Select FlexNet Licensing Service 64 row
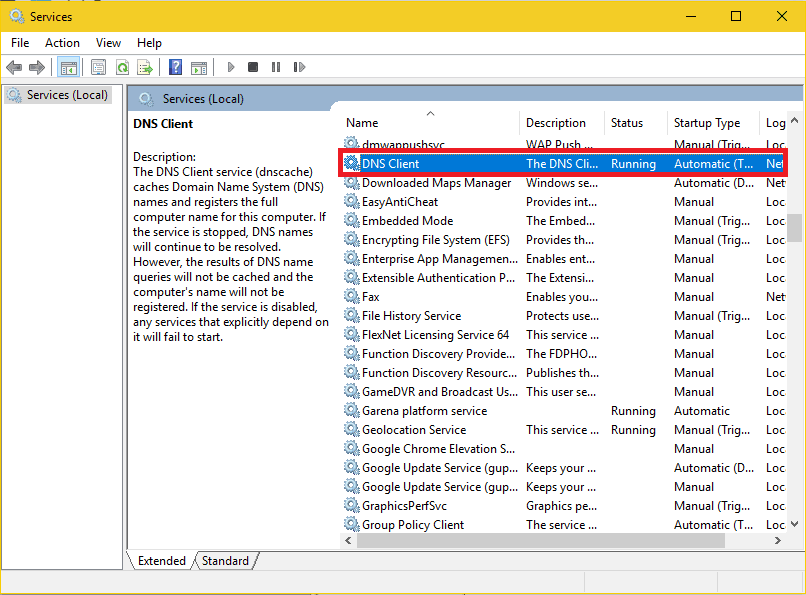 pos(564,334)
